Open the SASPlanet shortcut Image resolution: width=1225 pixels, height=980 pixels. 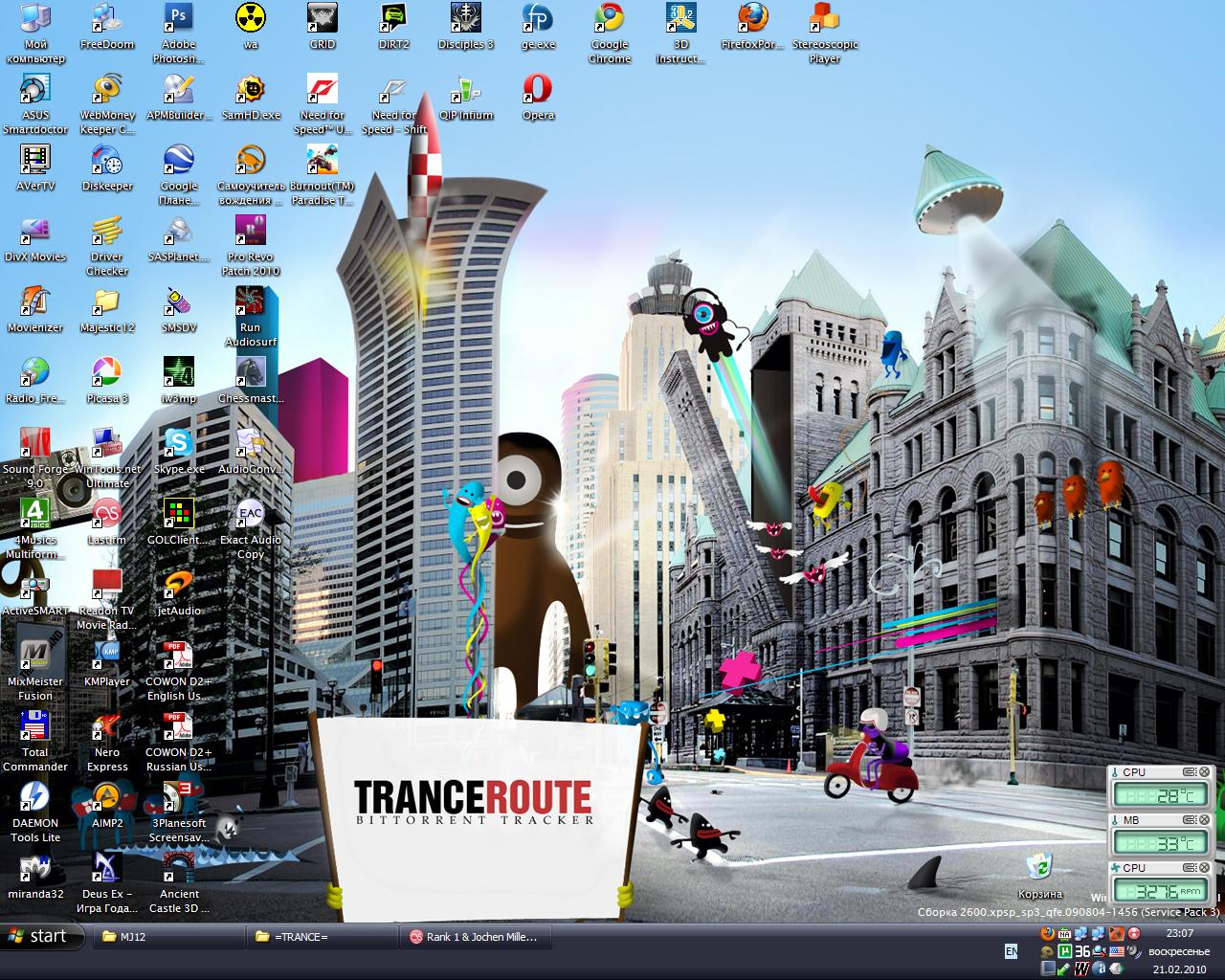pos(179,239)
